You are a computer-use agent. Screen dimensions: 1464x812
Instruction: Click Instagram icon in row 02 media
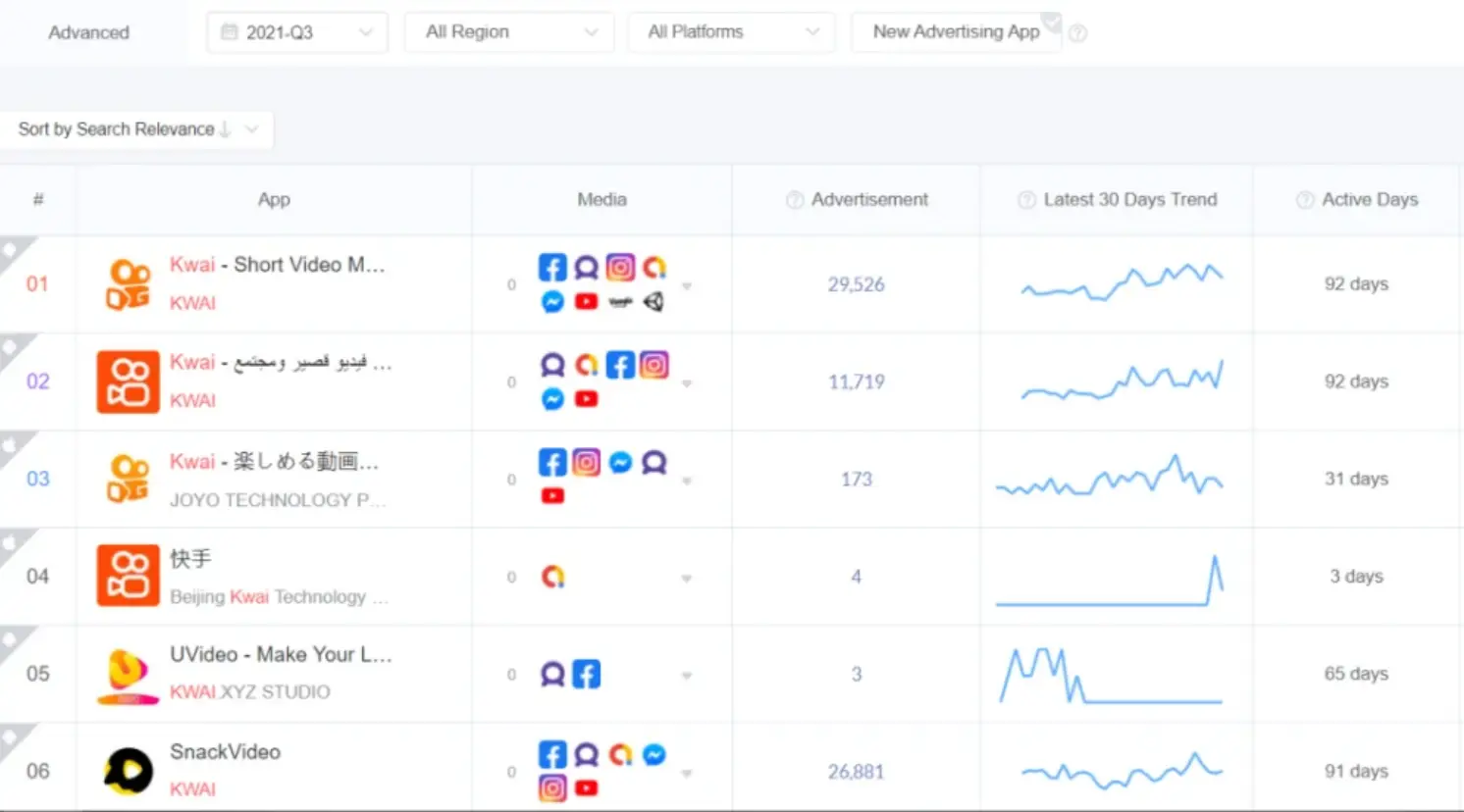654,365
